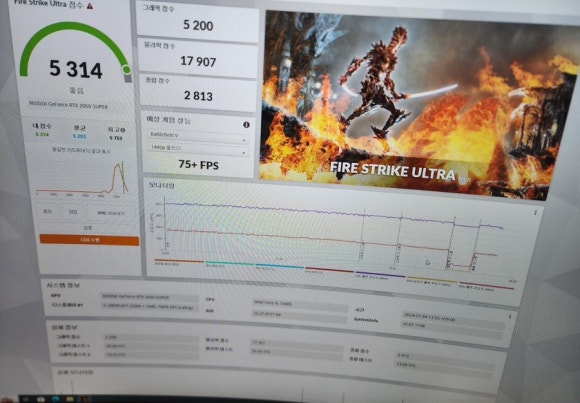Click the warning triangle next to Fire Strike Ultra score
Image resolution: width=580 pixels, height=403 pixels.
click(90, 6)
